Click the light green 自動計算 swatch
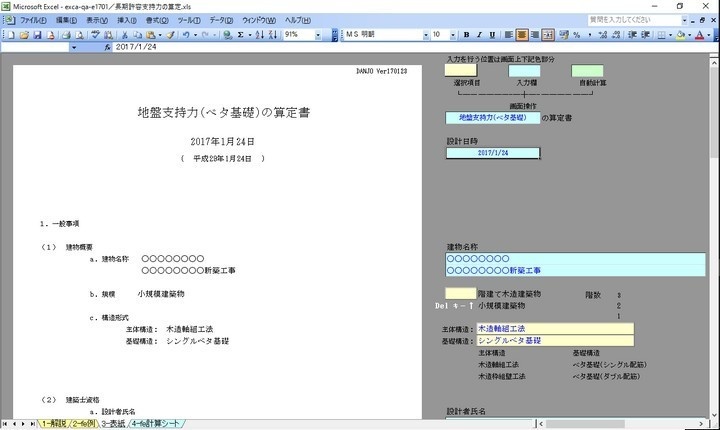The width and height of the screenshot is (720, 430). click(x=587, y=71)
